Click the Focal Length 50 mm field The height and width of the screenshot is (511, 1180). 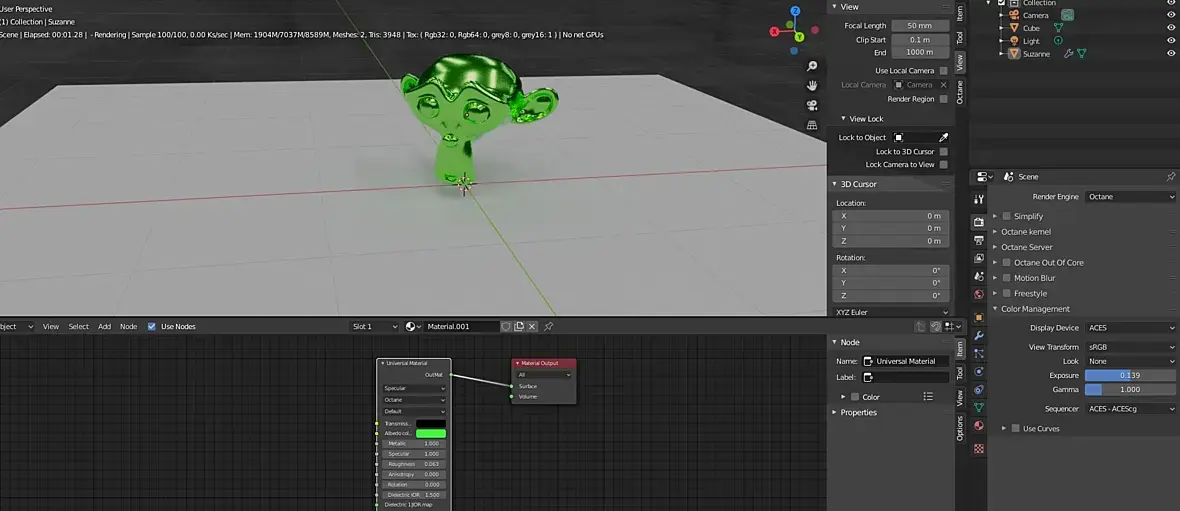click(x=920, y=26)
